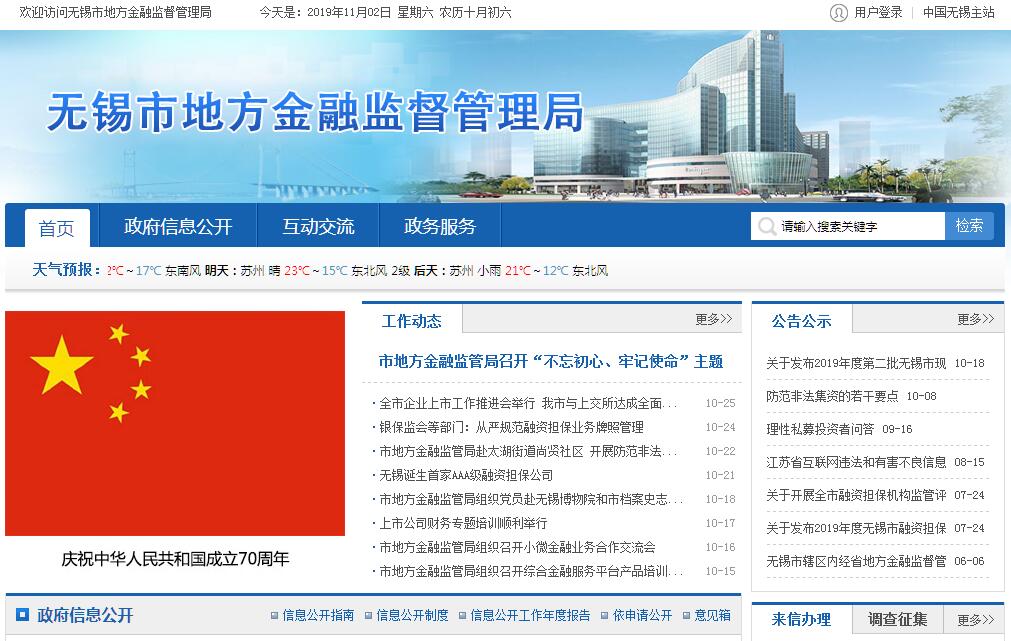Expand 更多 in 工作动态 section
The image size is (1011, 641).
pos(713,319)
